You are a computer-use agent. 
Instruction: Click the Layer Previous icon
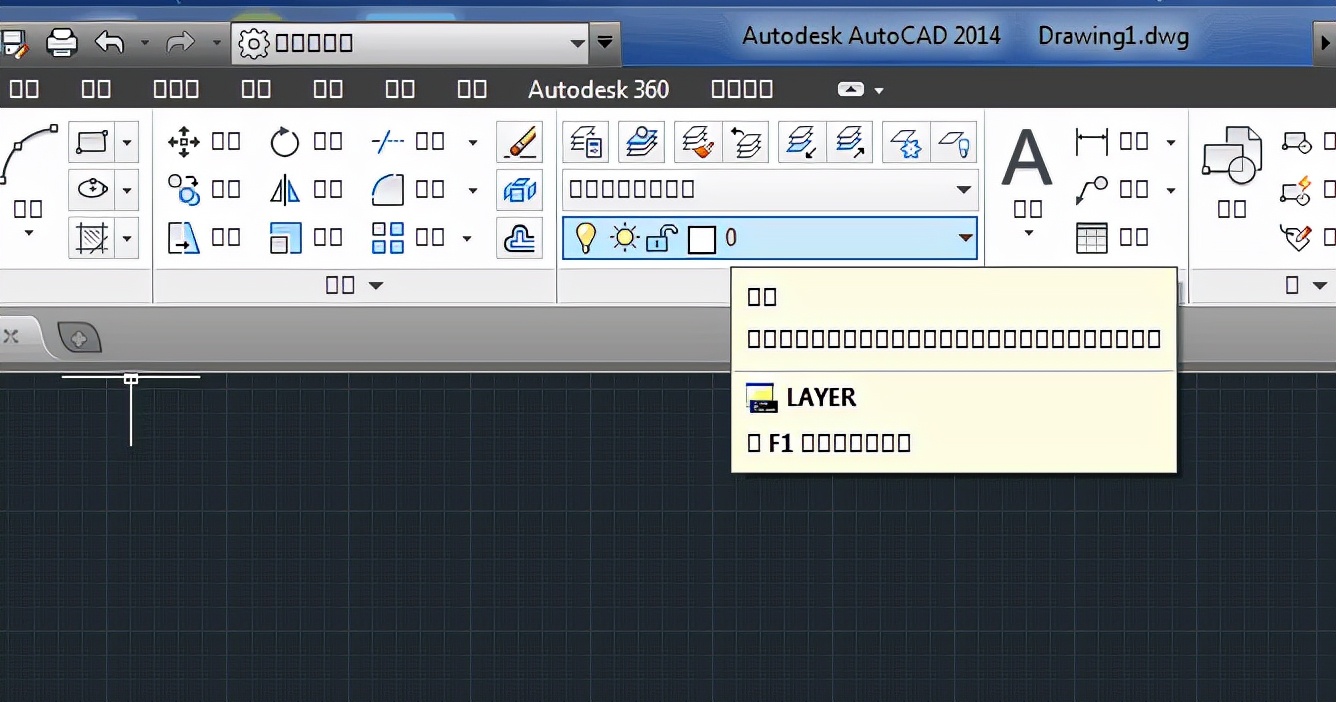(x=745, y=142)
